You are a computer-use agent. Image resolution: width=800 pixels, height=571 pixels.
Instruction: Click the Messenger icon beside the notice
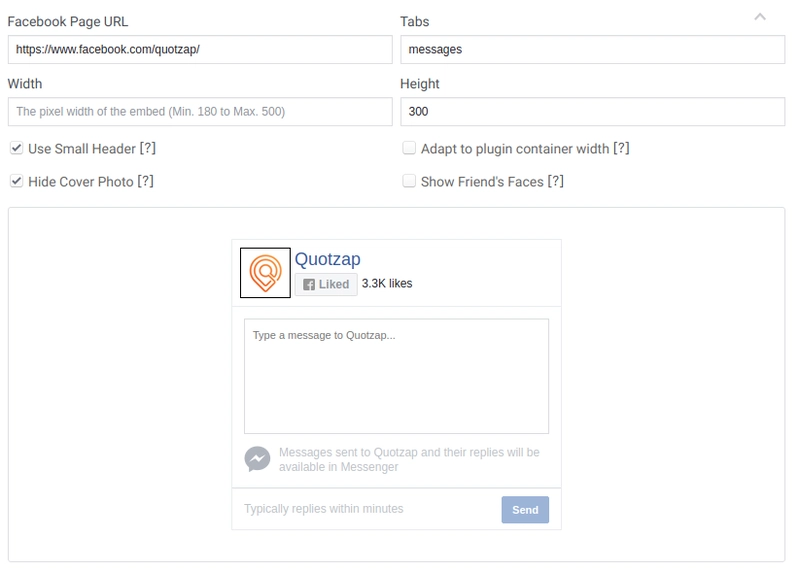pos(257,459)
